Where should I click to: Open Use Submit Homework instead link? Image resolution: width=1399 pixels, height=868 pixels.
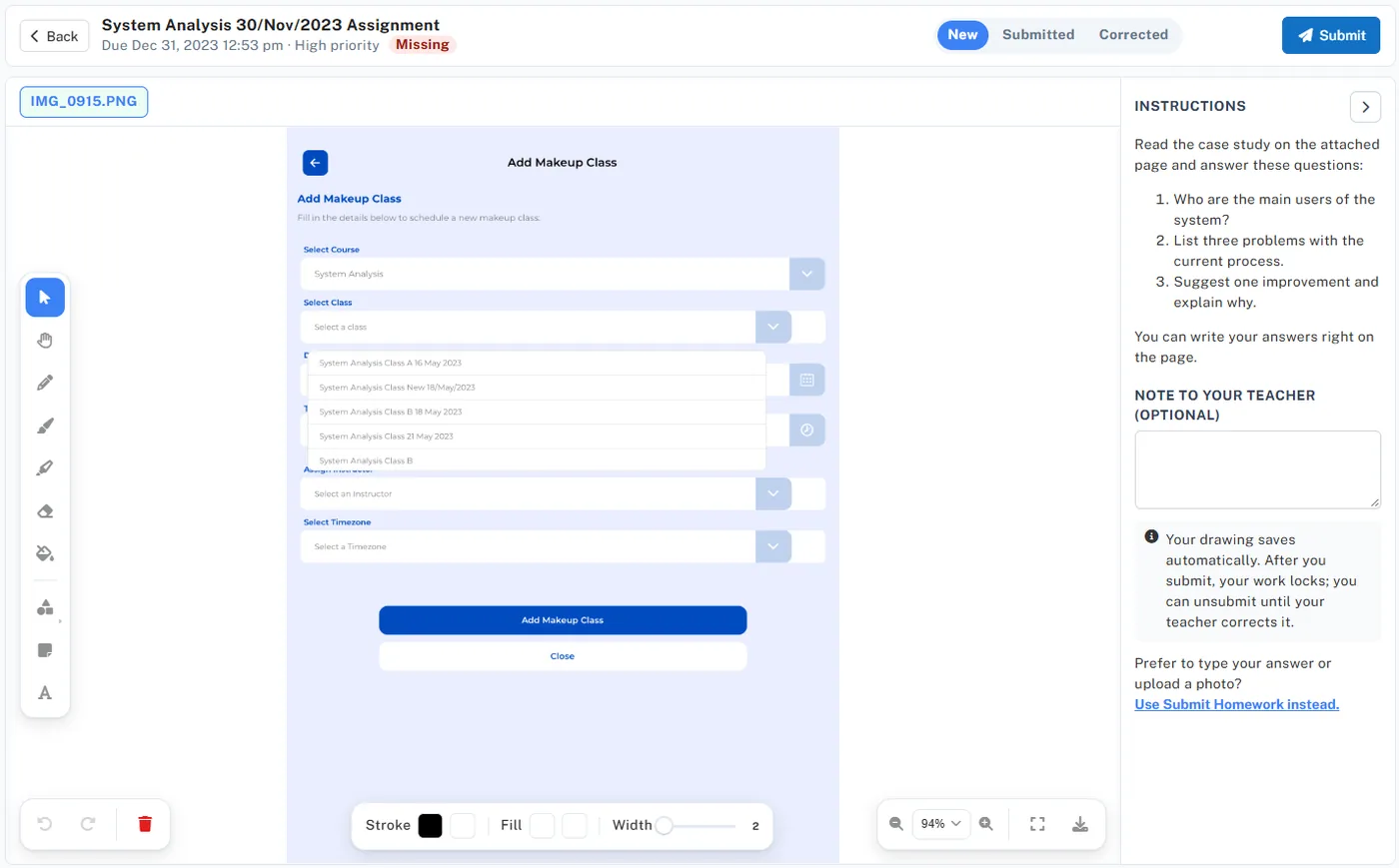coord(1236,704)
